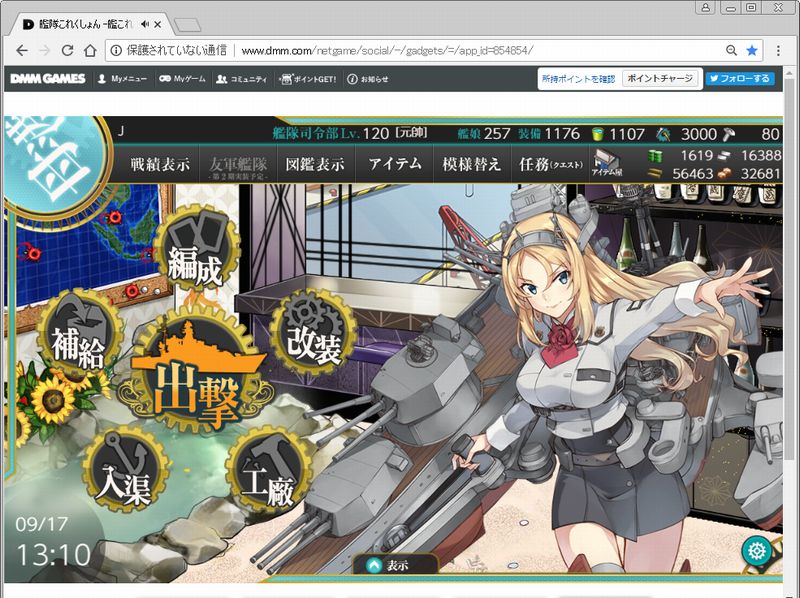The width and height of the screenshot is (800, 598).
Task: Click the development material count 3000
Action: point(699,134)
